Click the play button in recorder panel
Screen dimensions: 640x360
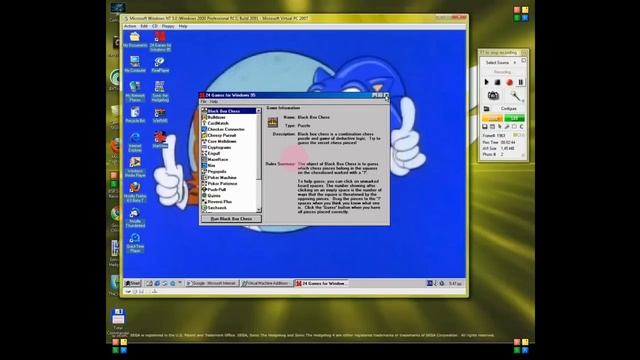pyautogui.click(x=486, y=82)
